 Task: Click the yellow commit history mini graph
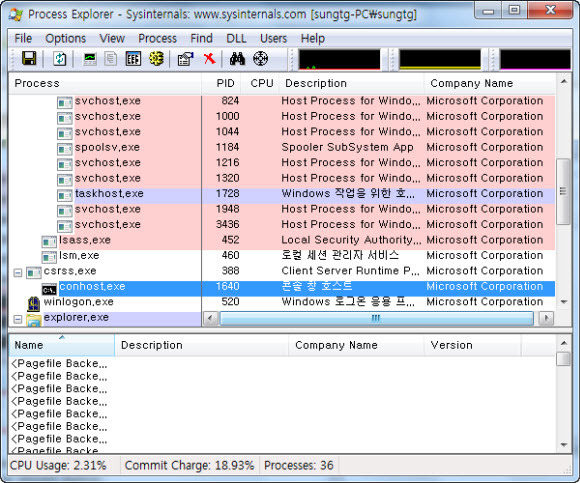(x=440, y=60)
